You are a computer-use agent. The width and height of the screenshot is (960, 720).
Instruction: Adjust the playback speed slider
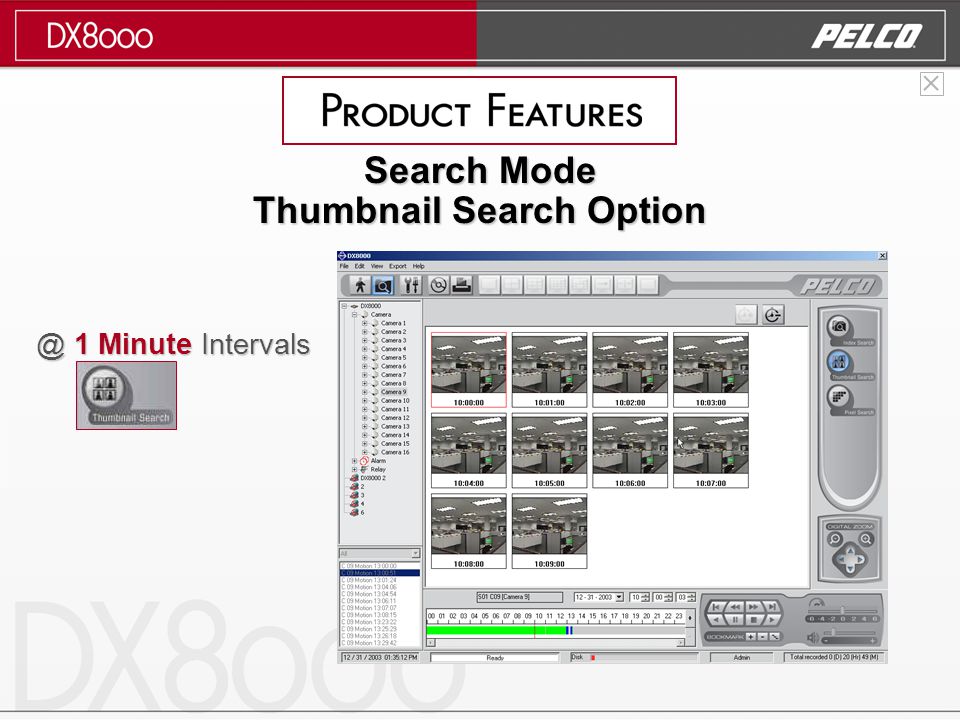(843, 610)
